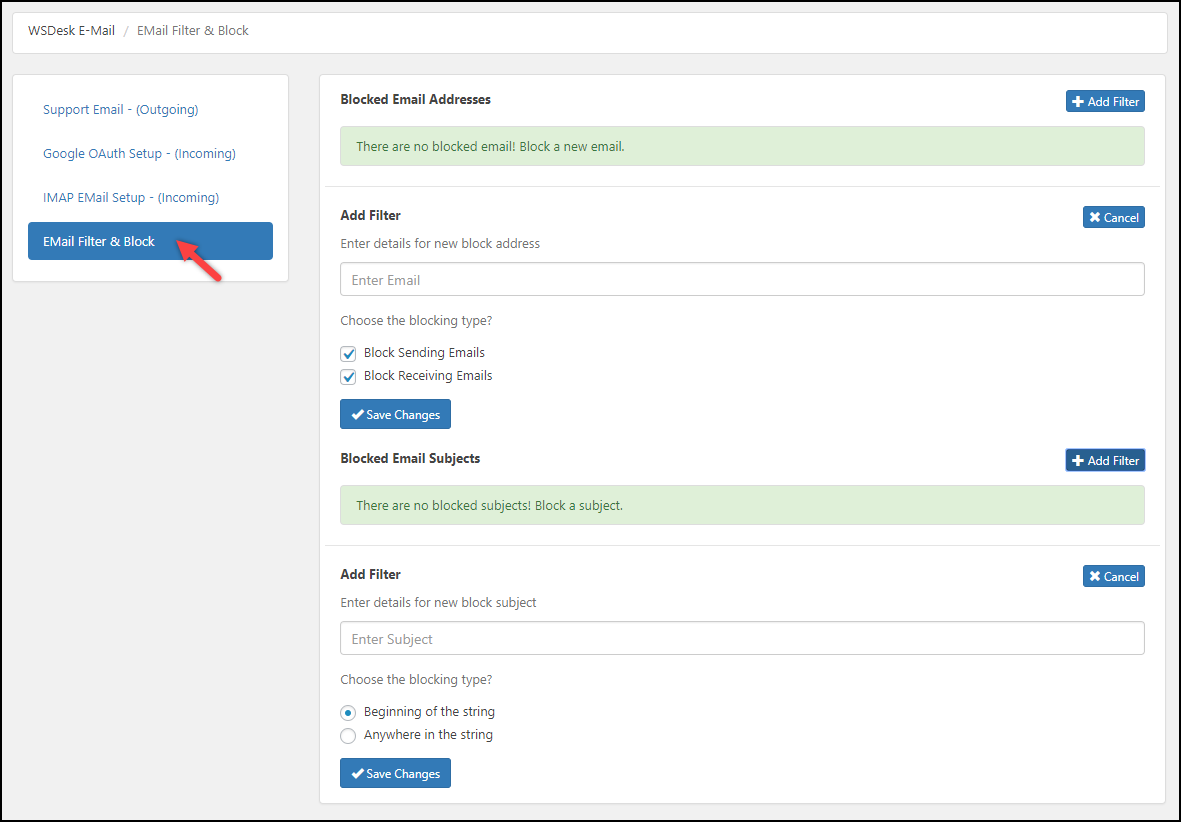The width and height of the screenshot is (1181, 822).
Task: Toggle Block Sending Emails checkbox
Action: tap(348, 354)
